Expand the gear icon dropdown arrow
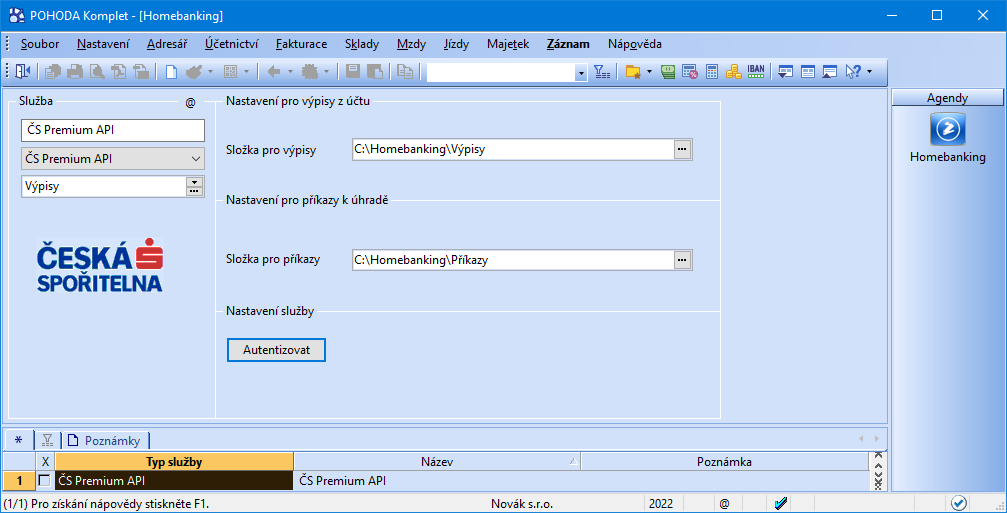Viewport: 1007px width, 513px height. pos(327,72)
